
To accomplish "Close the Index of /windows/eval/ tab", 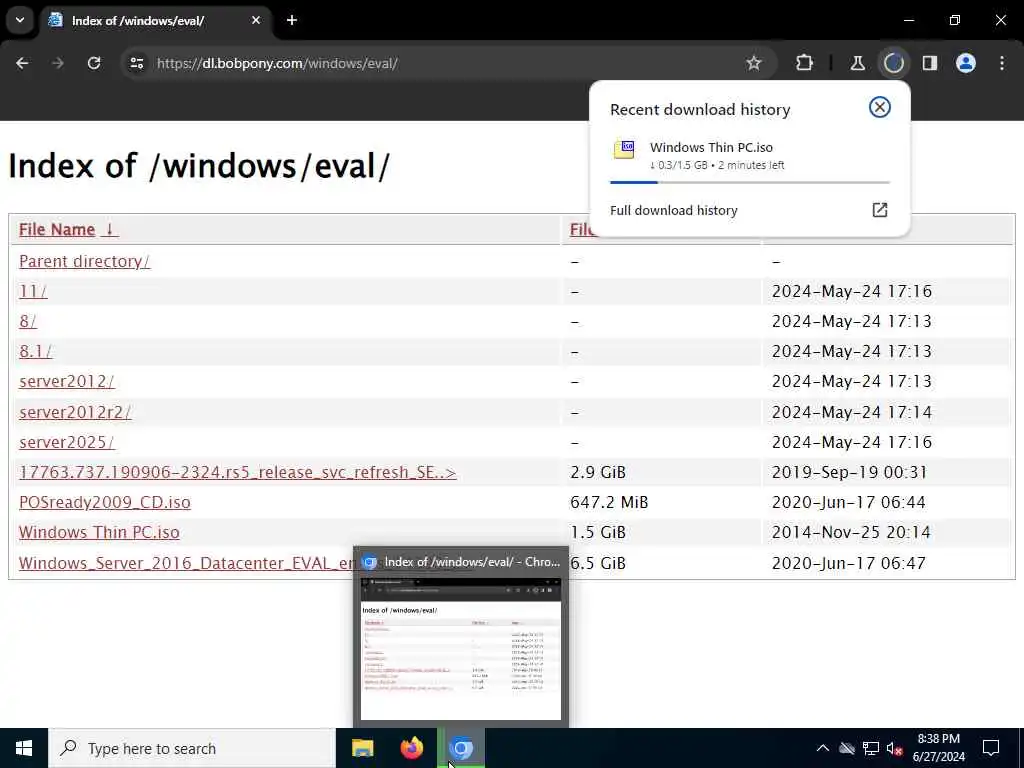I will [256, 20].
